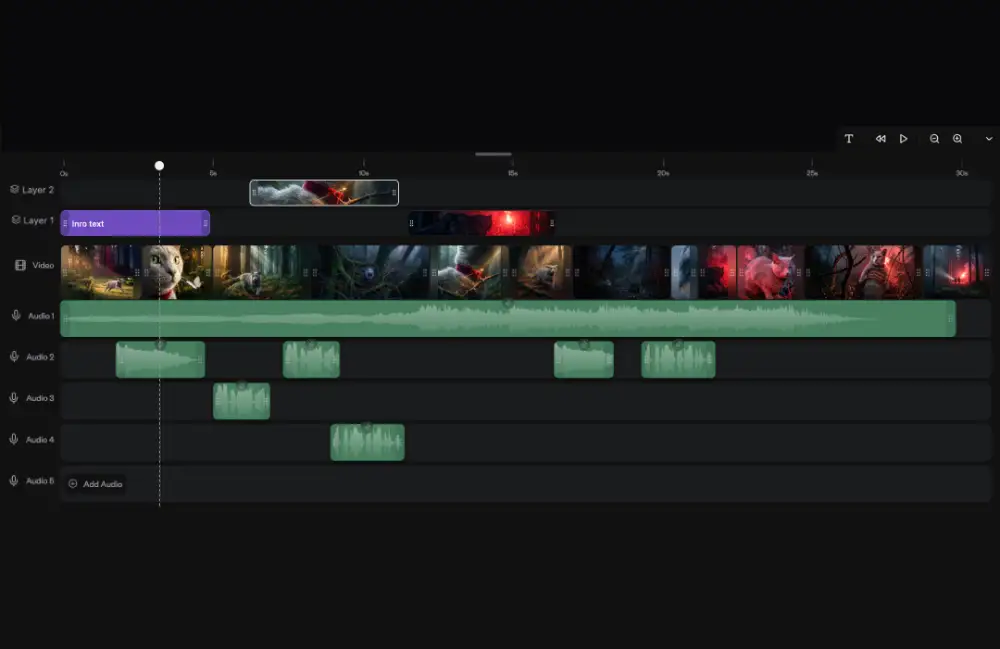The image size is (1000, 649).
Task: Collapse the timeline with the chevron
Action: click(x=989, y=139)
